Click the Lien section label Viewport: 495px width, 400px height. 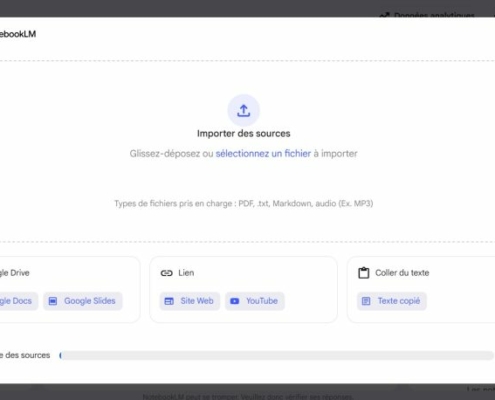click(x=186, y=273)
